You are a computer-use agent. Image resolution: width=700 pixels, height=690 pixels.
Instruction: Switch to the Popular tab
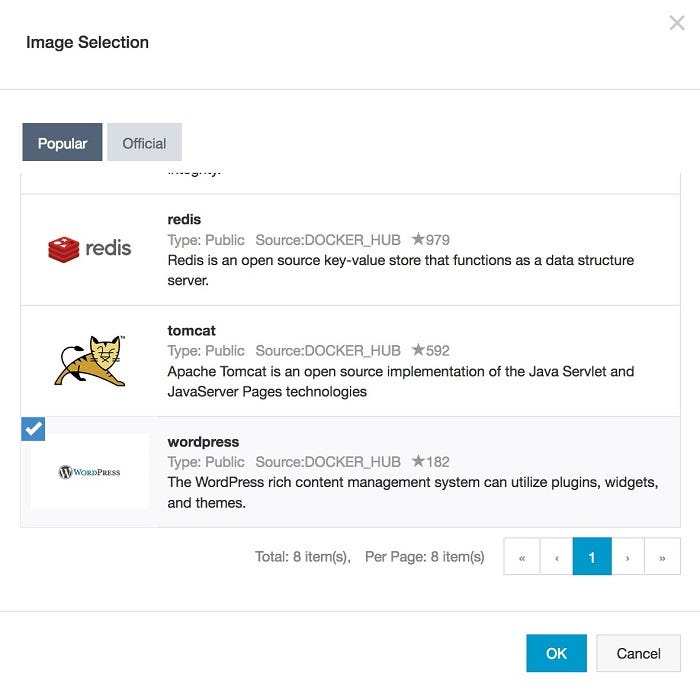point(62,142)
